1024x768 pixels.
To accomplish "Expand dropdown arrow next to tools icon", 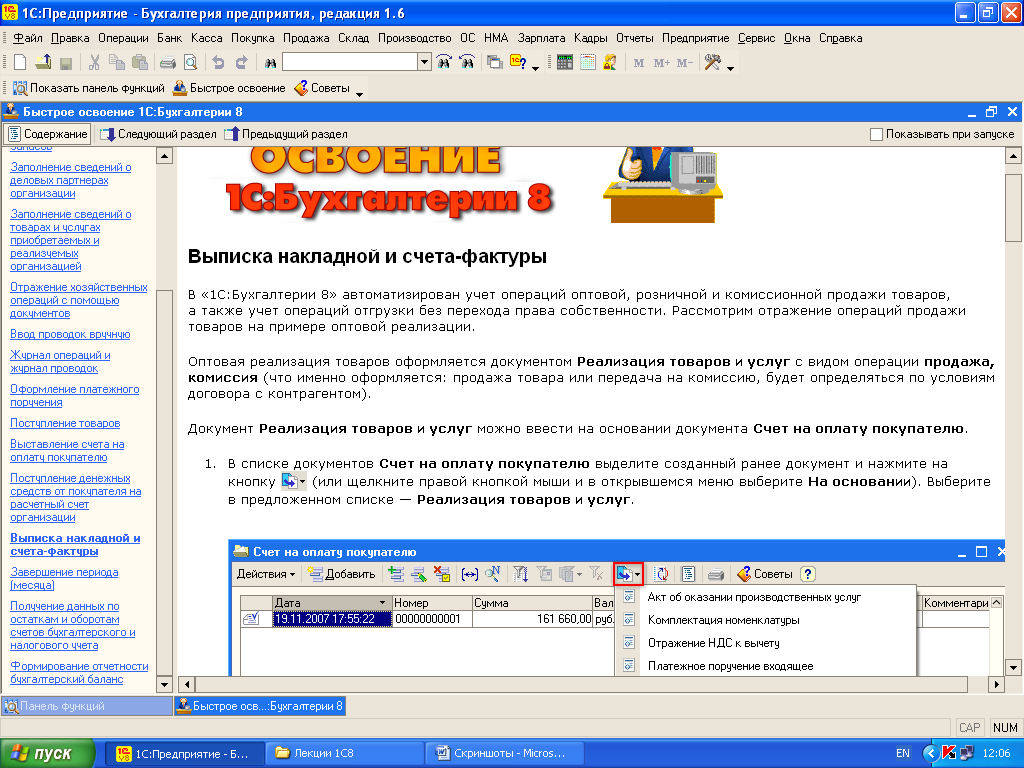I will point(730,67).
